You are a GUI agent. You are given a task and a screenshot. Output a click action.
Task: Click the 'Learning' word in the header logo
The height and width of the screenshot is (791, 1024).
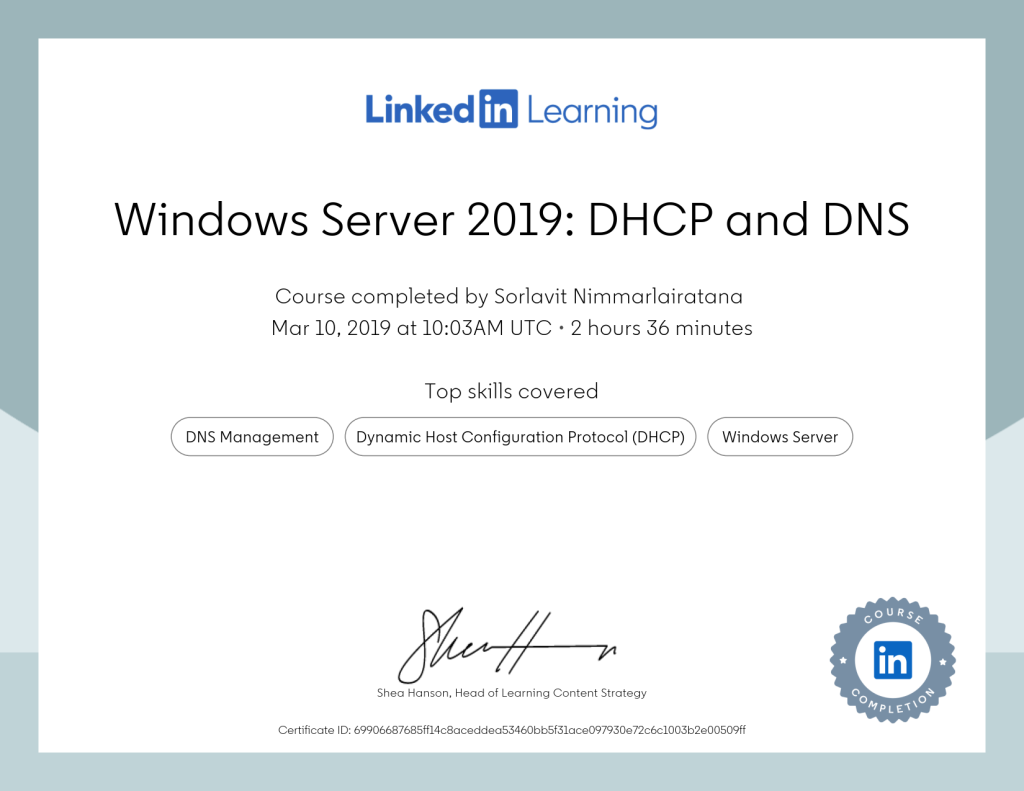592,112
